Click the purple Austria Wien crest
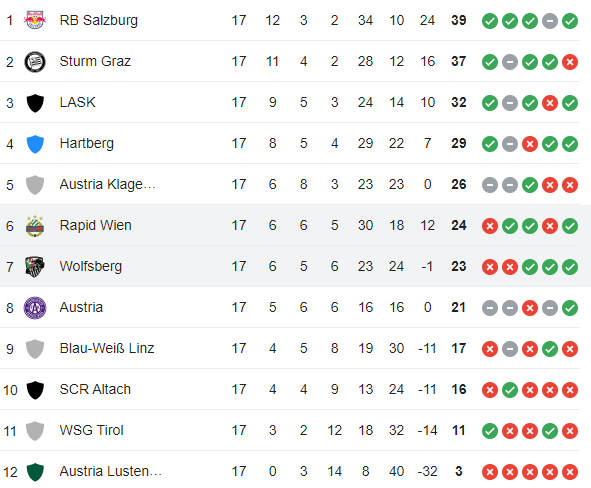Screen dimensions: 591x488 point(35,308)
